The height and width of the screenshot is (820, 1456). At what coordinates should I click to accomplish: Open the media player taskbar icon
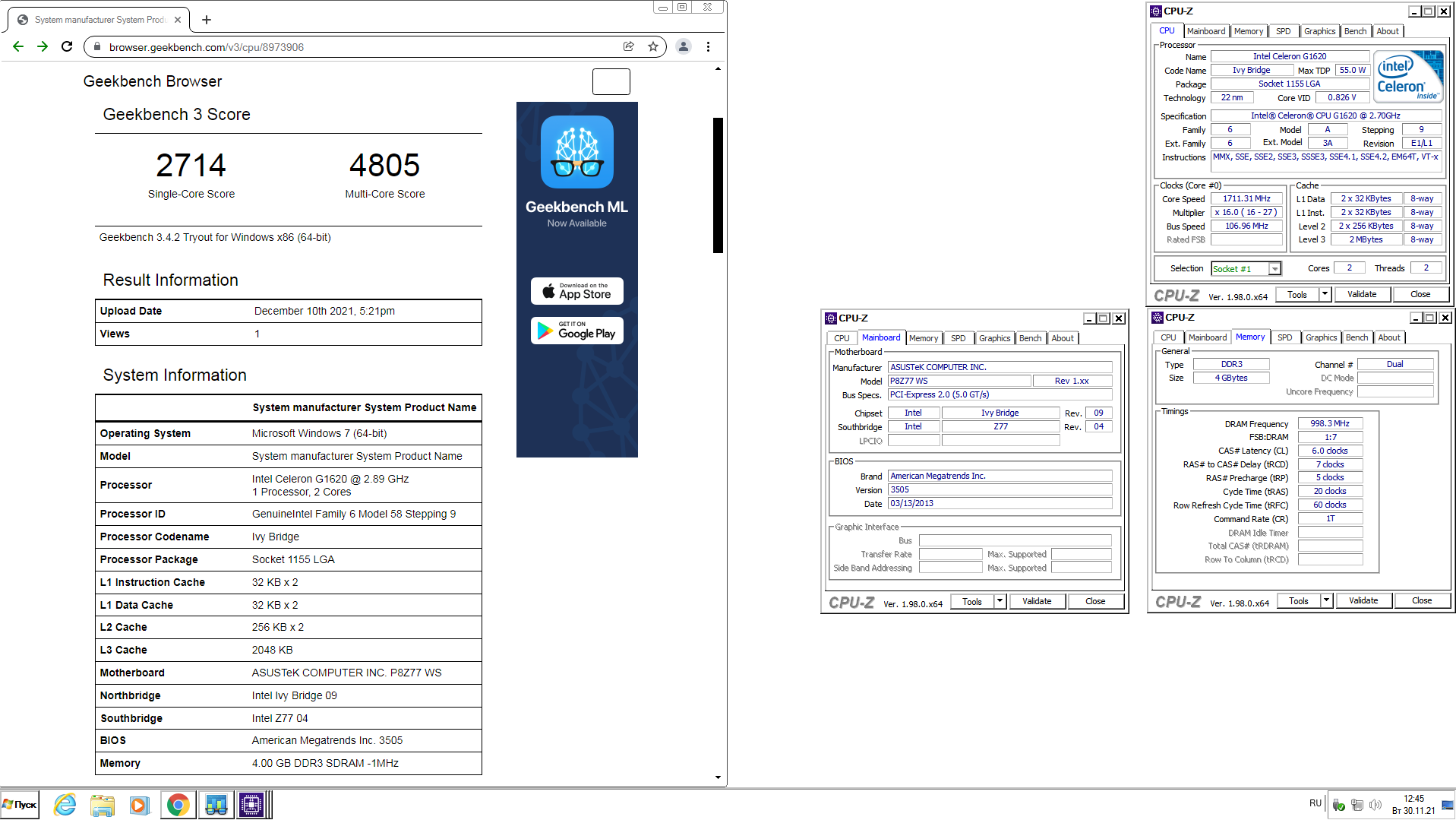(140, 805)
